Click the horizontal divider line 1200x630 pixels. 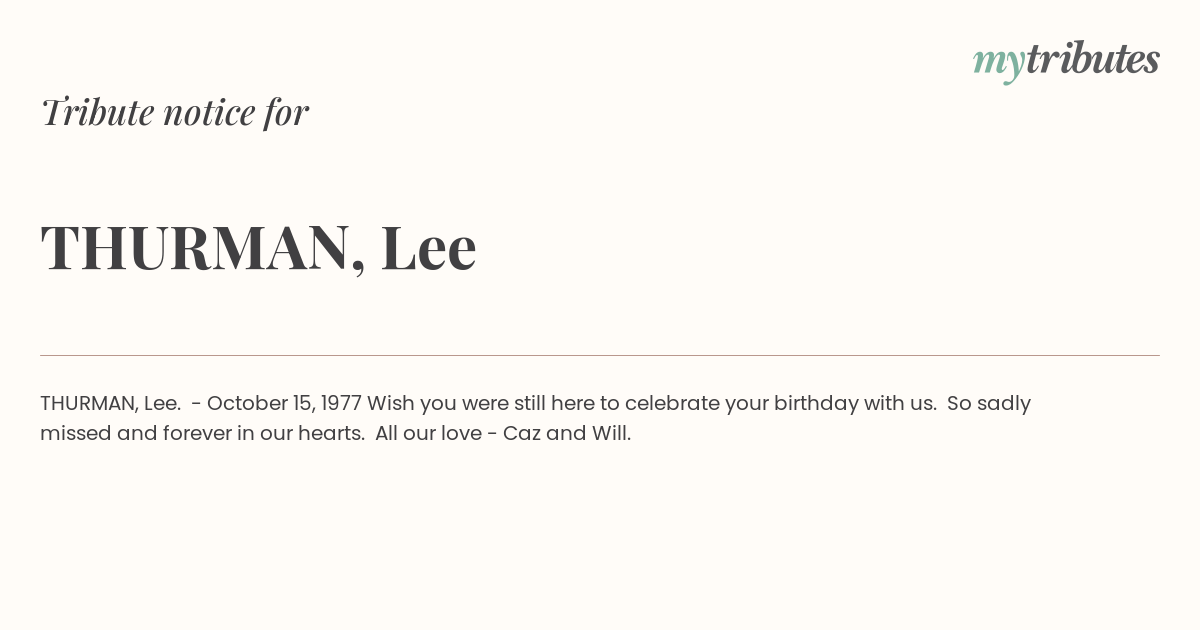600,355
